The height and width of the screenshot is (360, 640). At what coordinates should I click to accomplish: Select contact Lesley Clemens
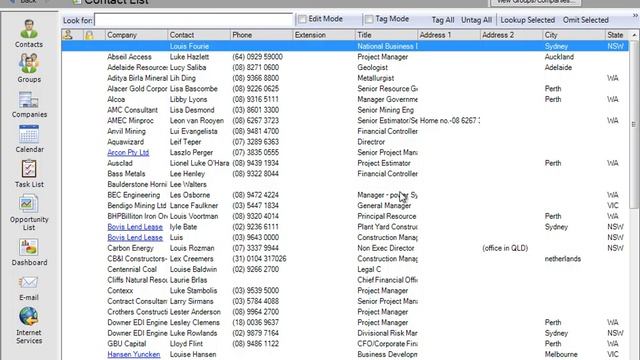pos(194,322)
